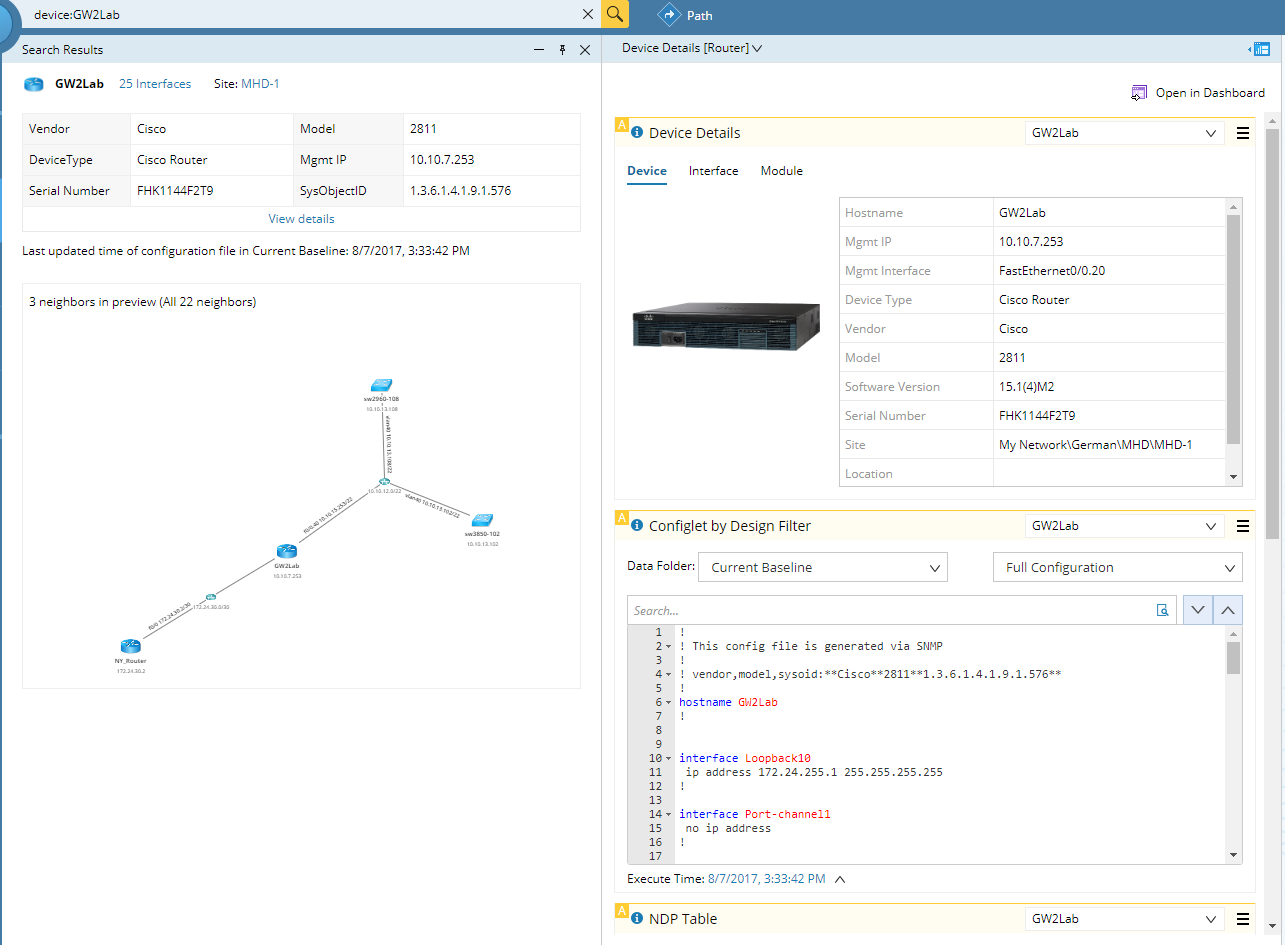Collapse the fold arrow at config line 4
Screen dimensions: 1285x945
(x=668, y=674)
